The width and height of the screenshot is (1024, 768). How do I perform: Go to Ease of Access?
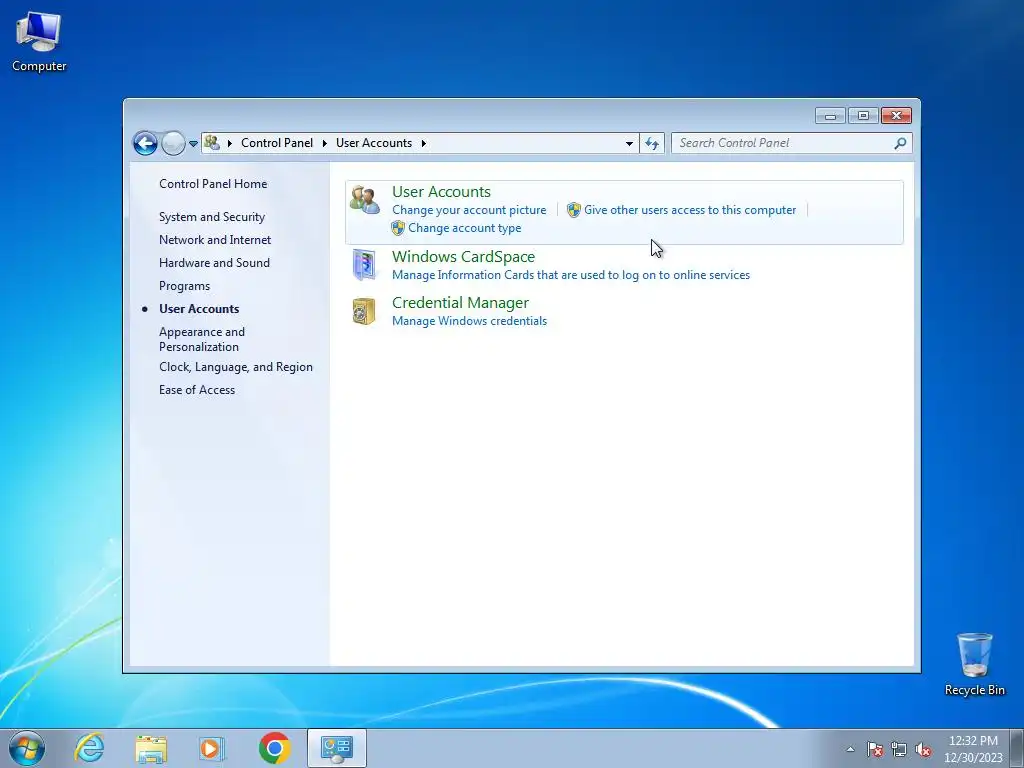click(x=197, y=390)
